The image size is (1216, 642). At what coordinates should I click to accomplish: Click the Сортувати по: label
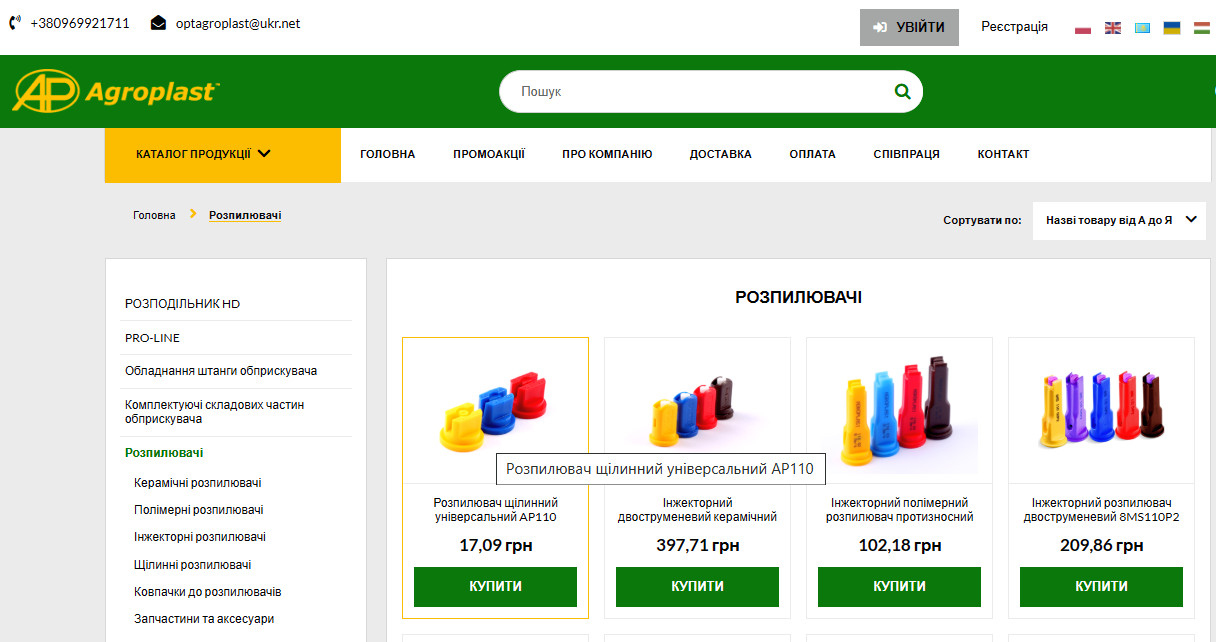click(982, 220)
